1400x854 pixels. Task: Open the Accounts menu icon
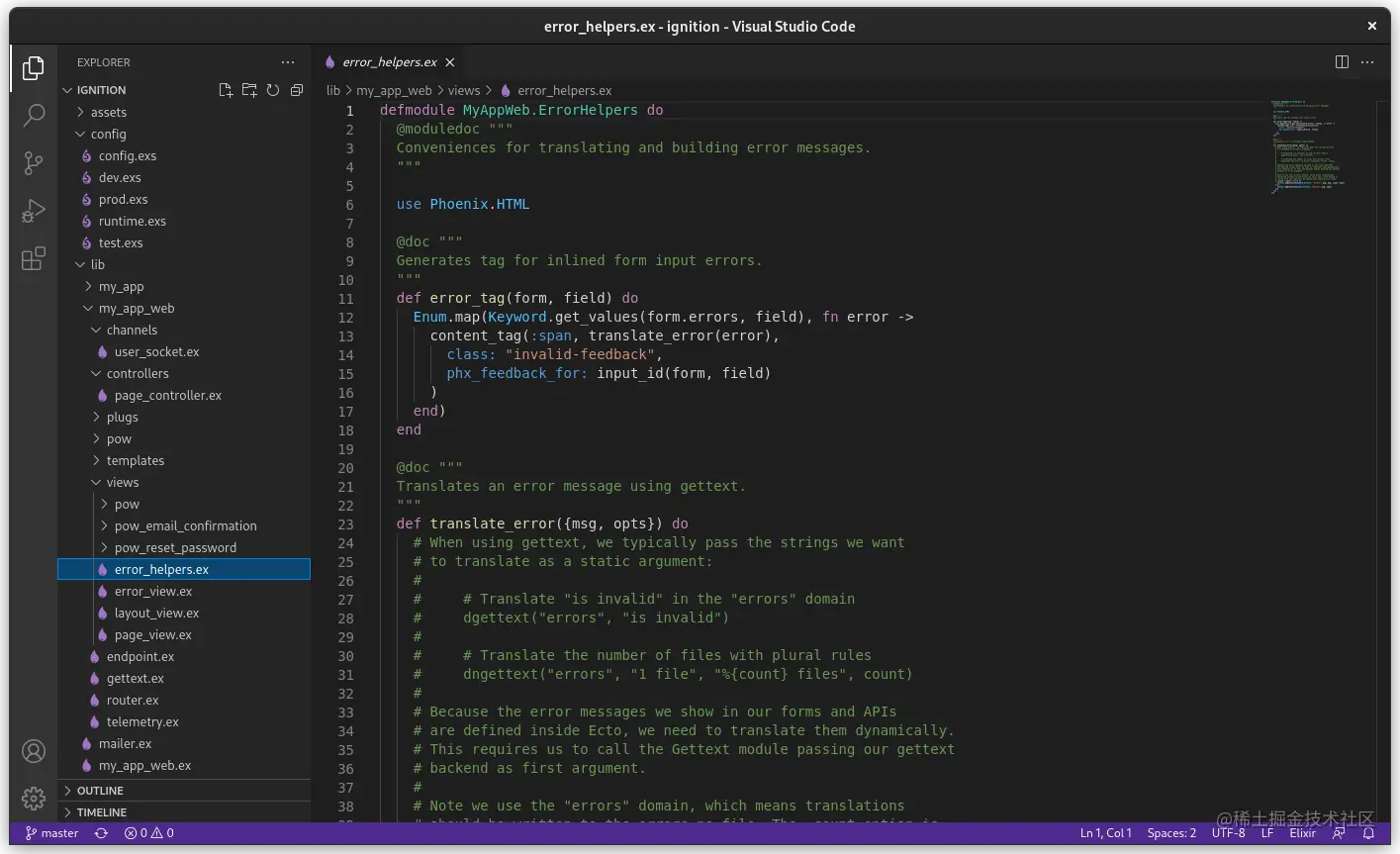34,751
